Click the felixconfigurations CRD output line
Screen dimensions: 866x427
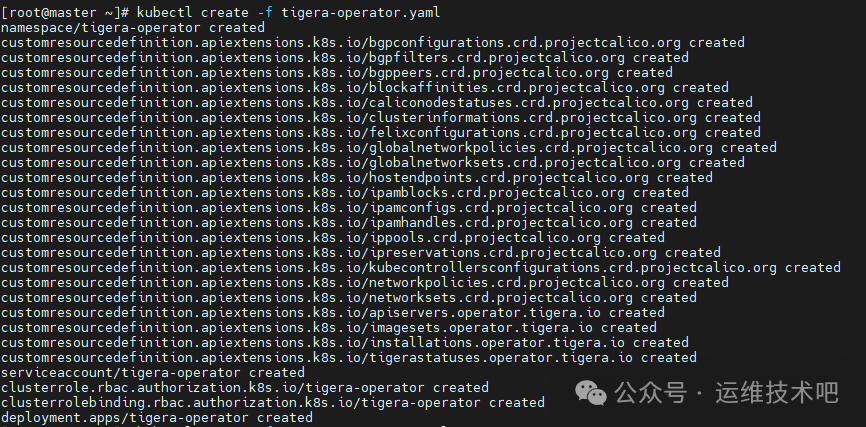380,132
